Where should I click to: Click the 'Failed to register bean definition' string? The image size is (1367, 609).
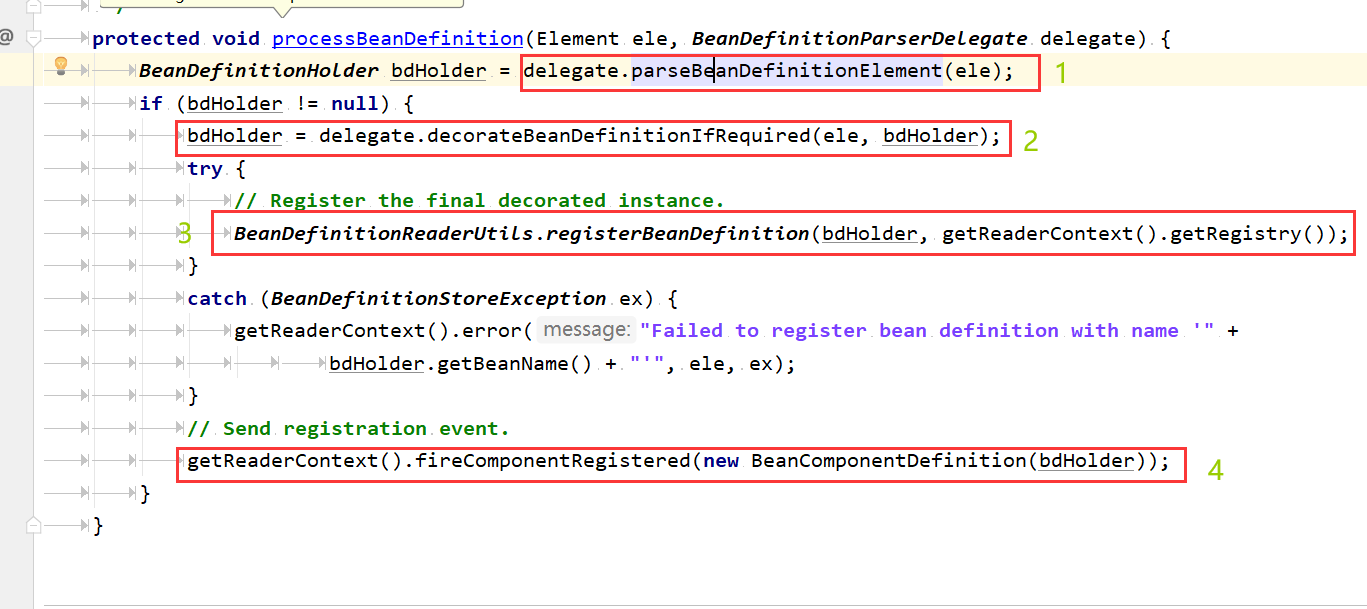click(x=927, y=331)
